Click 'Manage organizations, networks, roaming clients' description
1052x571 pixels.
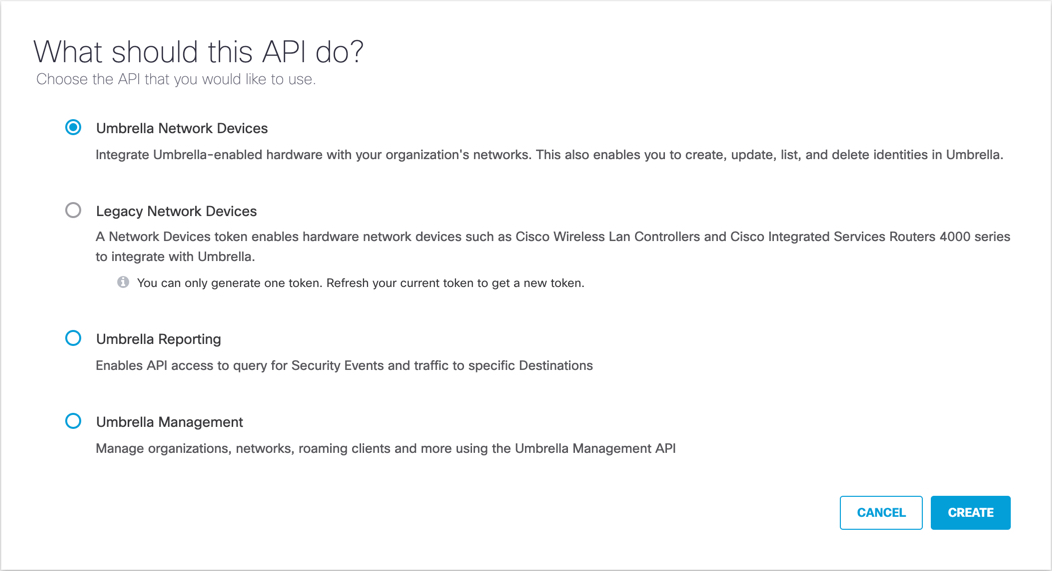(386, 448)
